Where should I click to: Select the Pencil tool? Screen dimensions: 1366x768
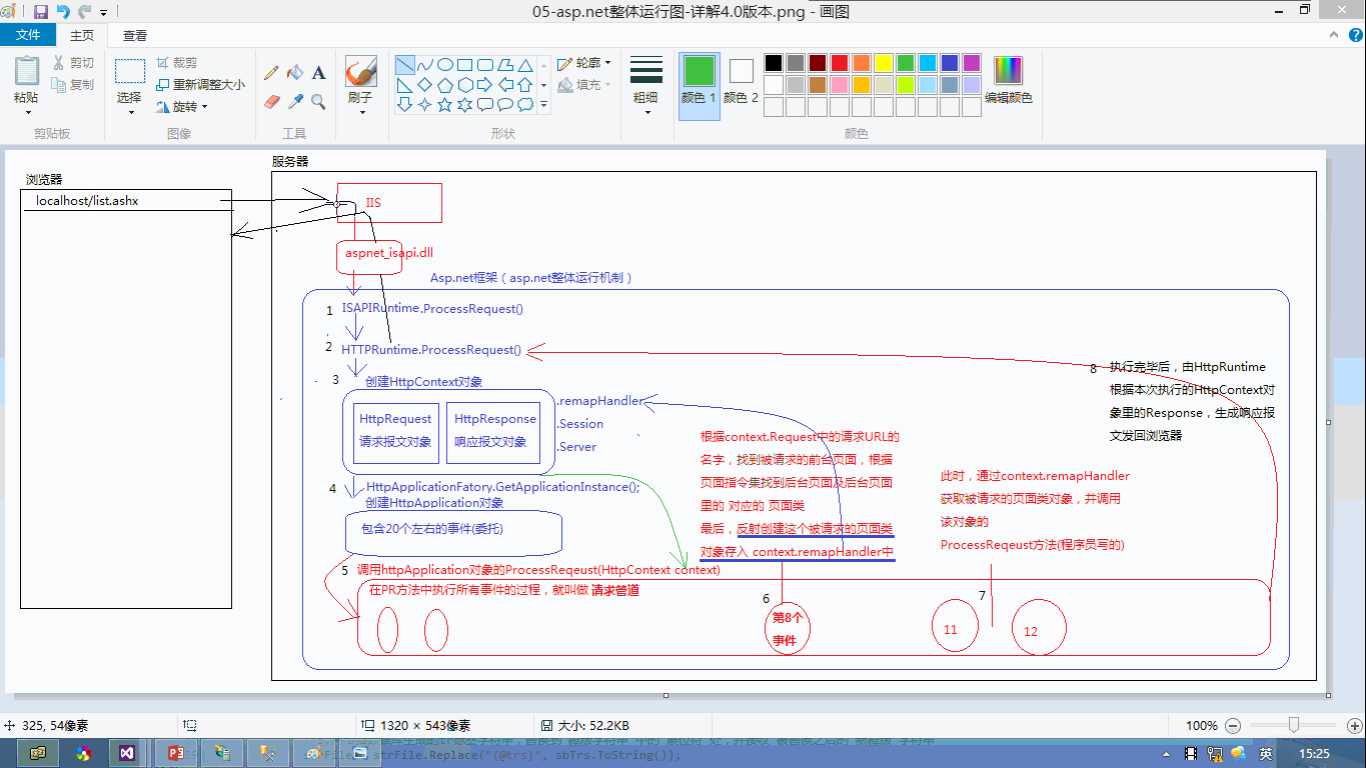point(271,73)
